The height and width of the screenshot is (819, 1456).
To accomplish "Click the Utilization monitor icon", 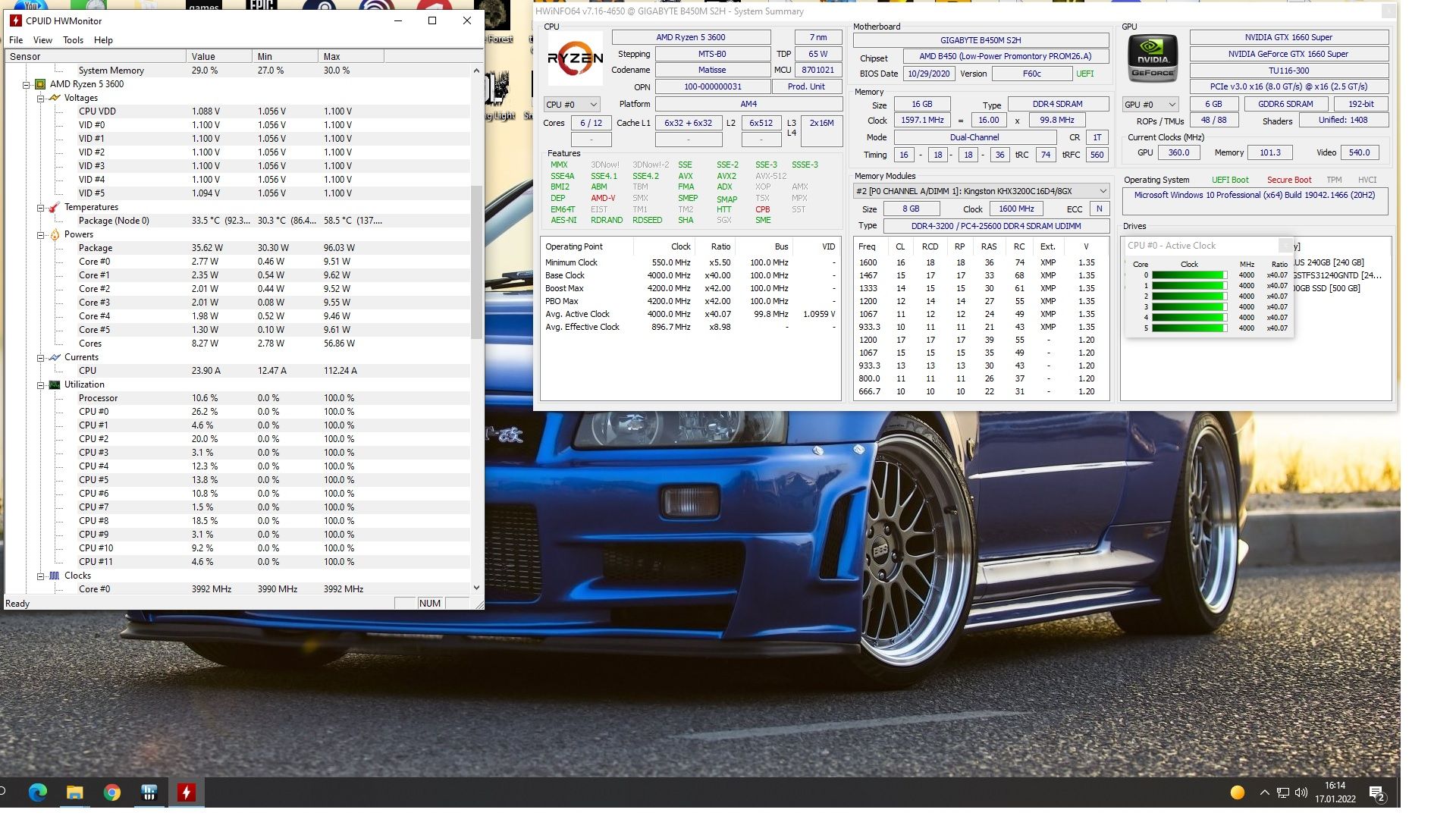I will (55, 384).
